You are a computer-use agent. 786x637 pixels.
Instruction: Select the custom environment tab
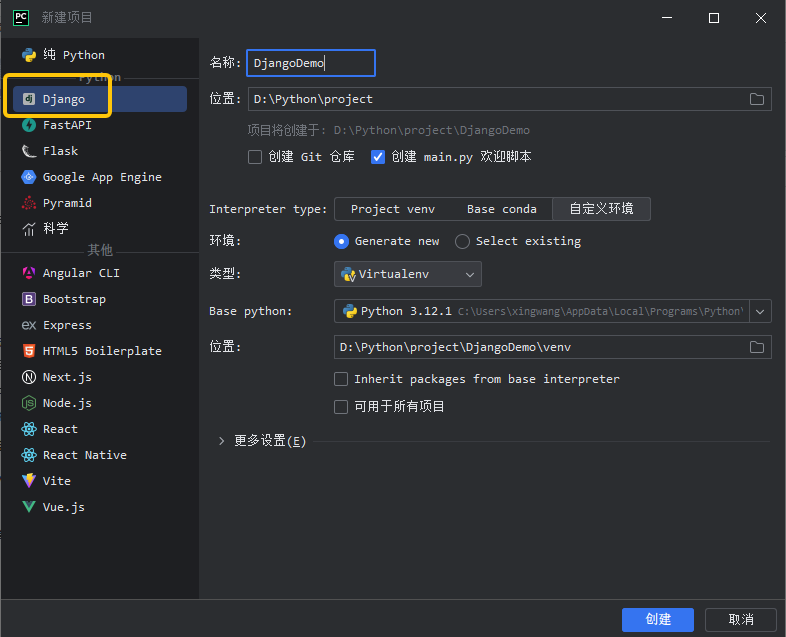[601, 209]
